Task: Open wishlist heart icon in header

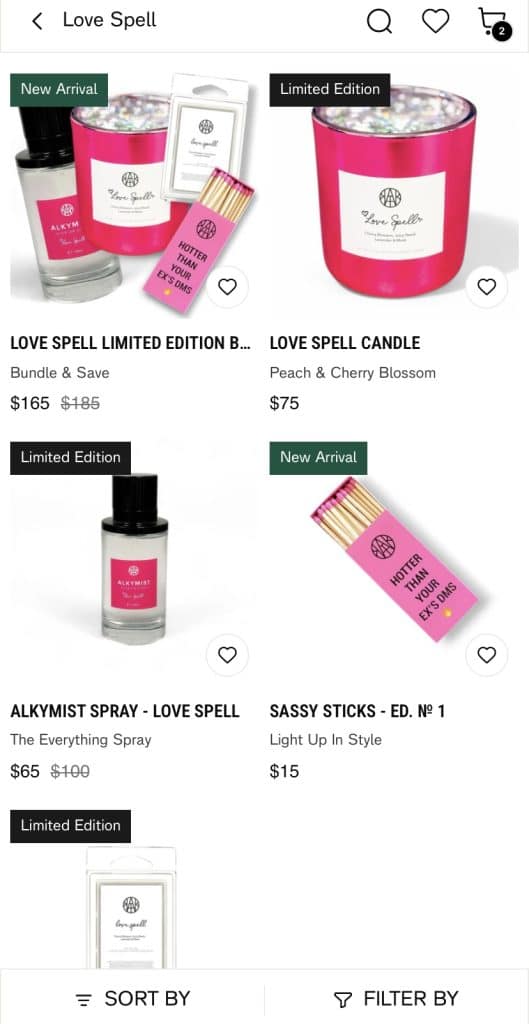Action: (x=435, y=21)
